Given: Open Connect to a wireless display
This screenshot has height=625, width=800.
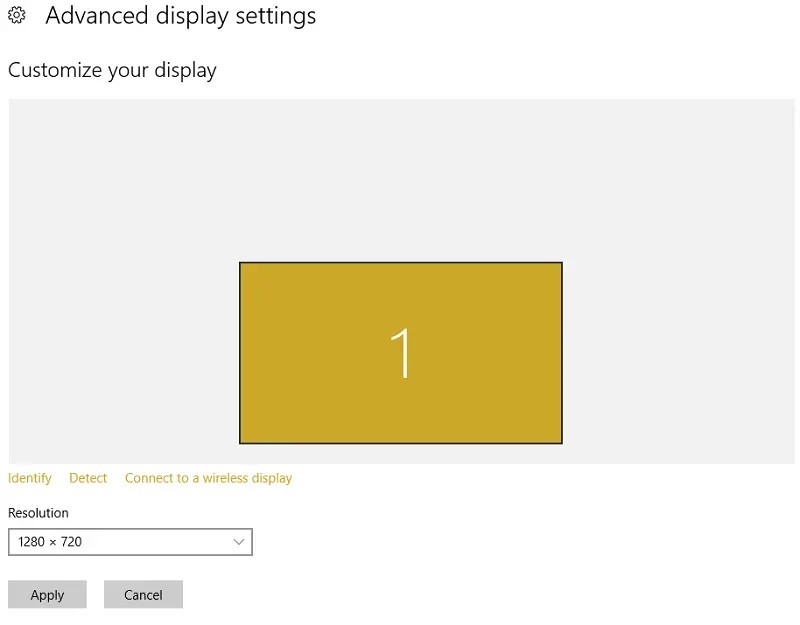Looking at the screenshot, I should 207,478.
